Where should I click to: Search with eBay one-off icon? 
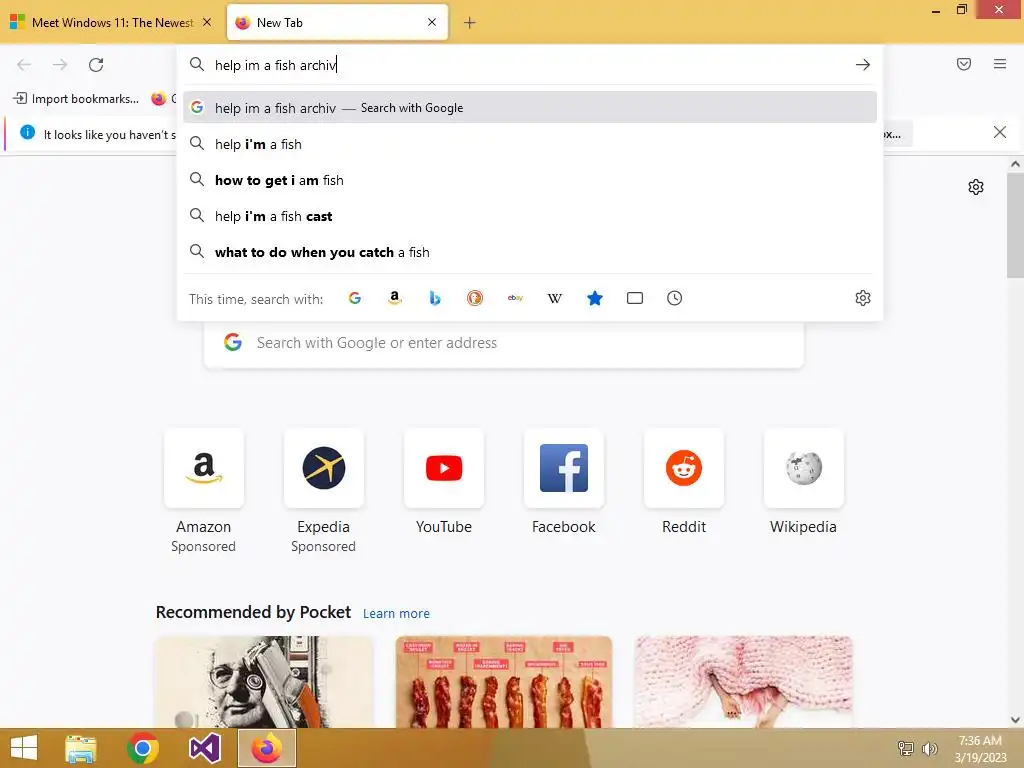(x=515, y=298)
